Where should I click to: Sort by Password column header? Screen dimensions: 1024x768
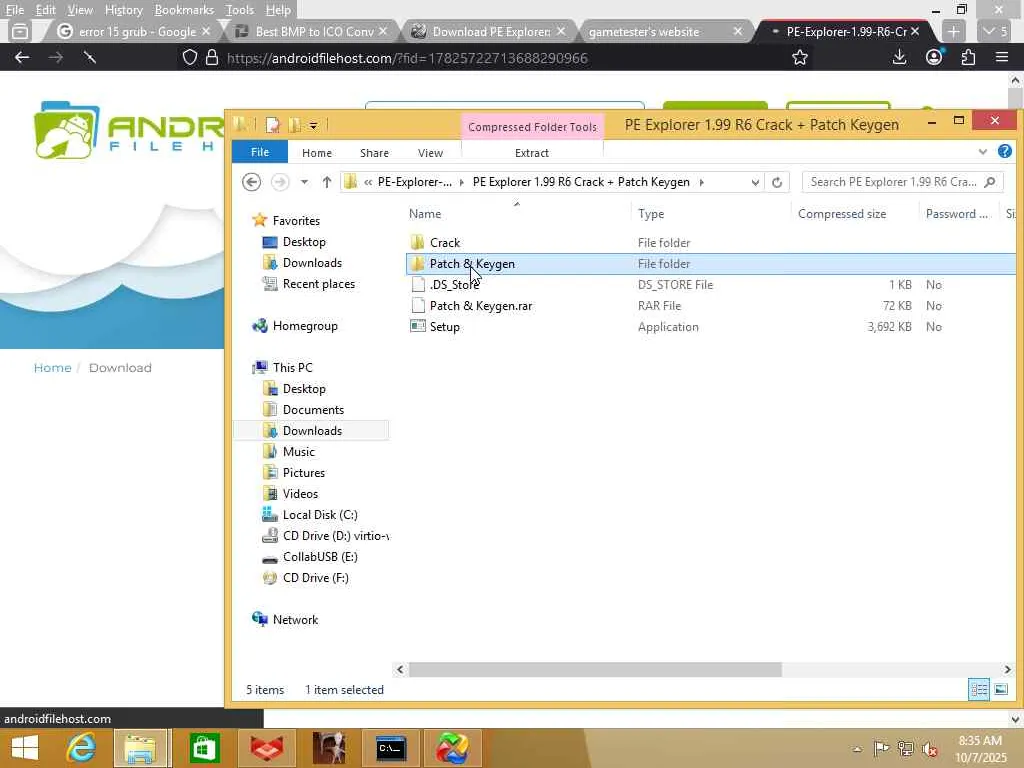coord(957,214)
